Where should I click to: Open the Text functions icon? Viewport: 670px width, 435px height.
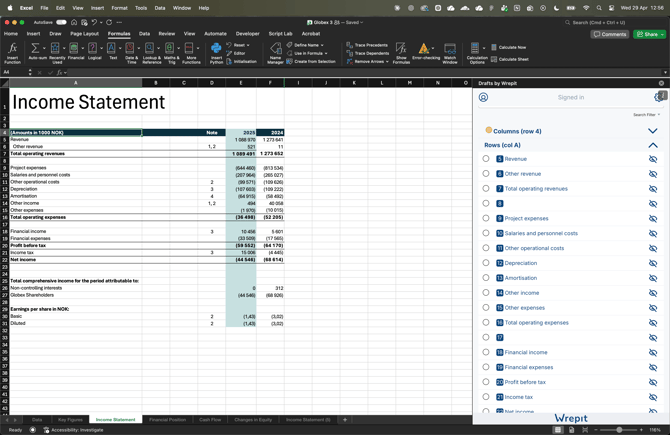point(111,48)
